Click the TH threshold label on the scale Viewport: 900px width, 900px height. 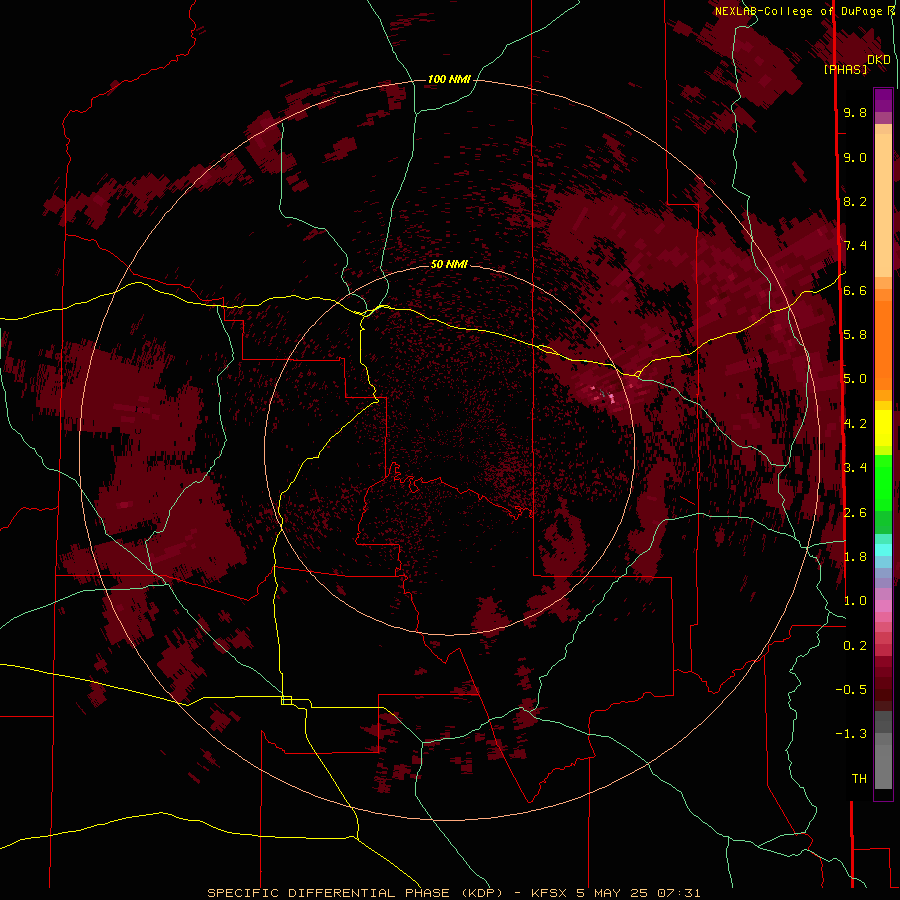point(859,779)
